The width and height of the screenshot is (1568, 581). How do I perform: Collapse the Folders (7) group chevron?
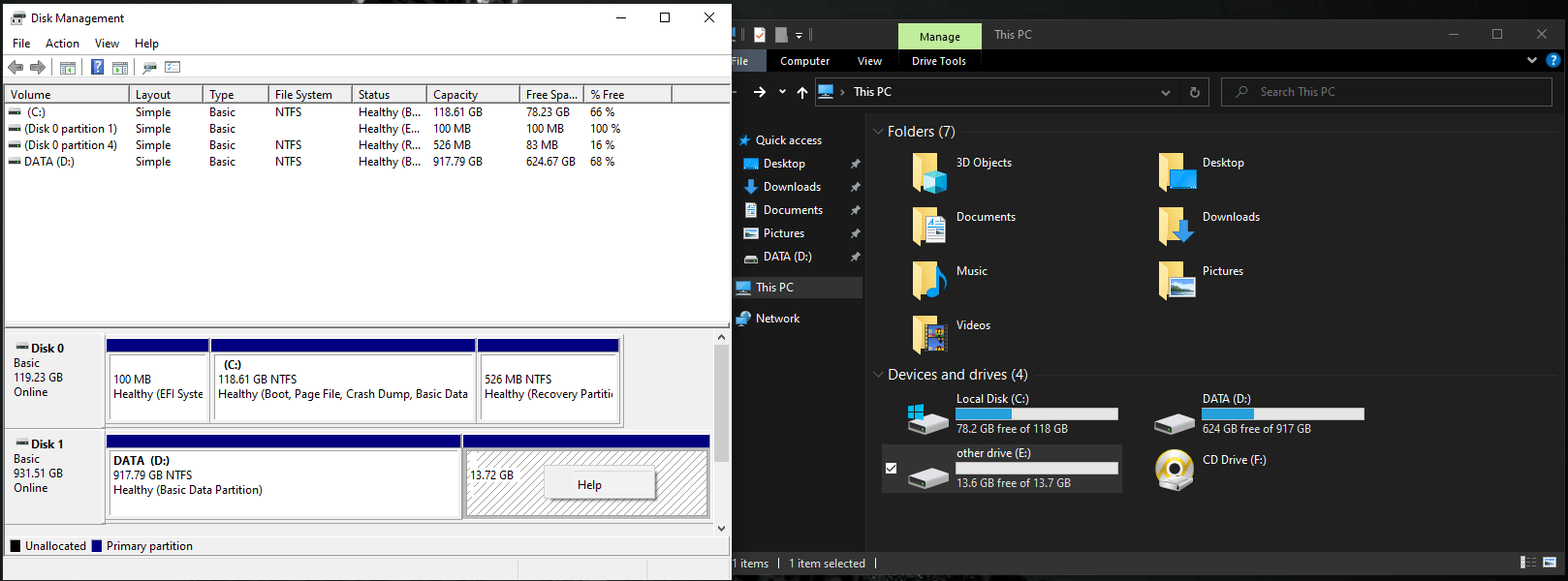click(878, 132)
